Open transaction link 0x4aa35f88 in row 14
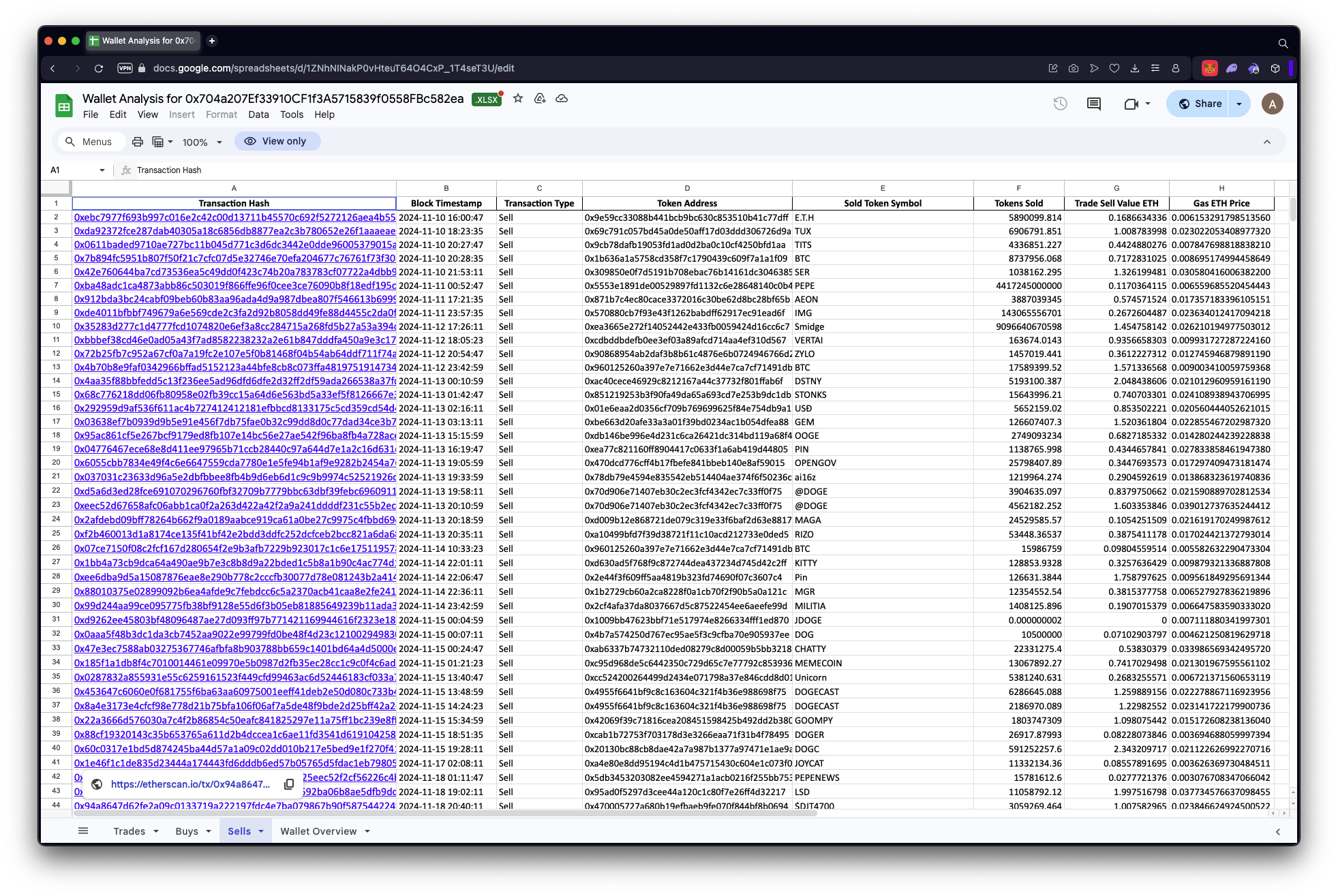 [x=234, y=381]
